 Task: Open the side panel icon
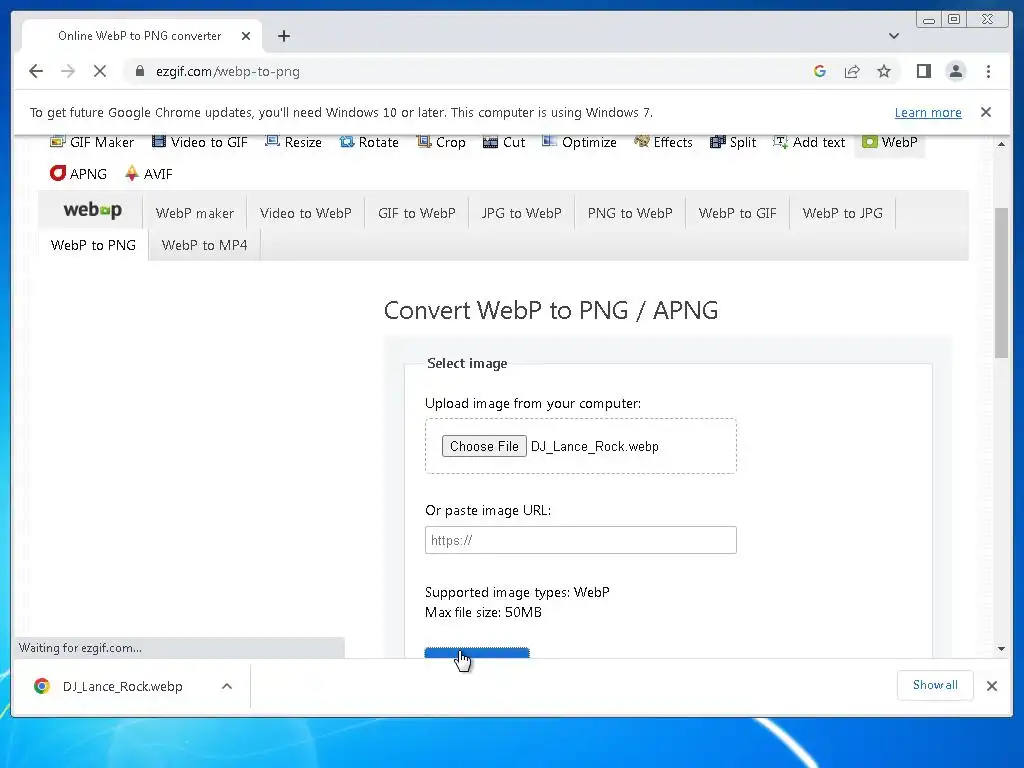point(923,71)
